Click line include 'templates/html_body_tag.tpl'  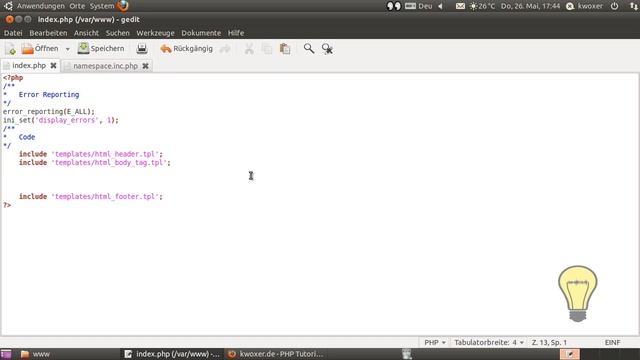tap(95, 162)
